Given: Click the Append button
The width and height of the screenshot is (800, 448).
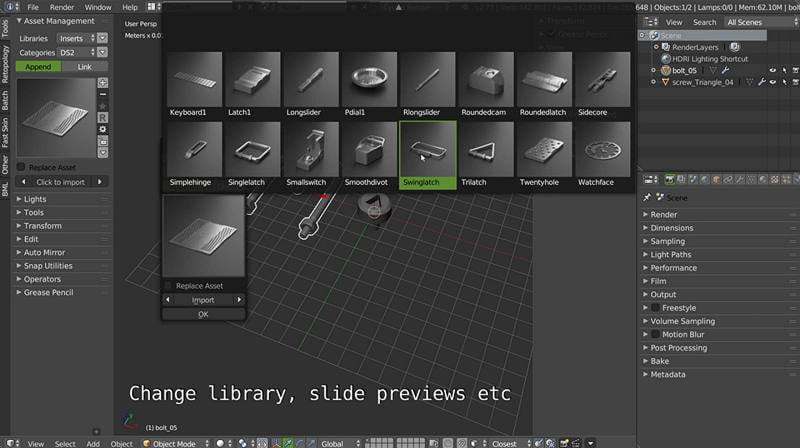Looking at the screenshot, I should tap(38, 66).
